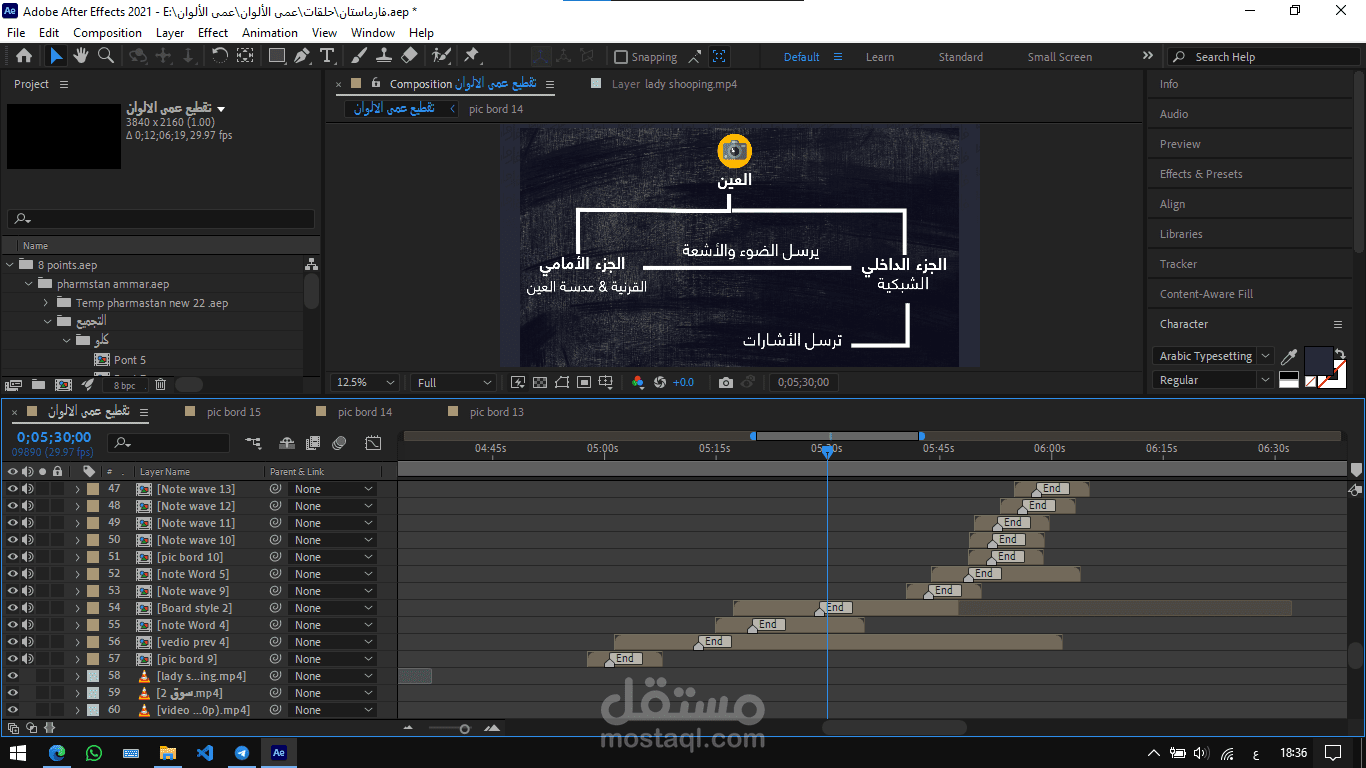
Task: Toggle frame blending icon in timeline header
Action: [x=313, y=442]
